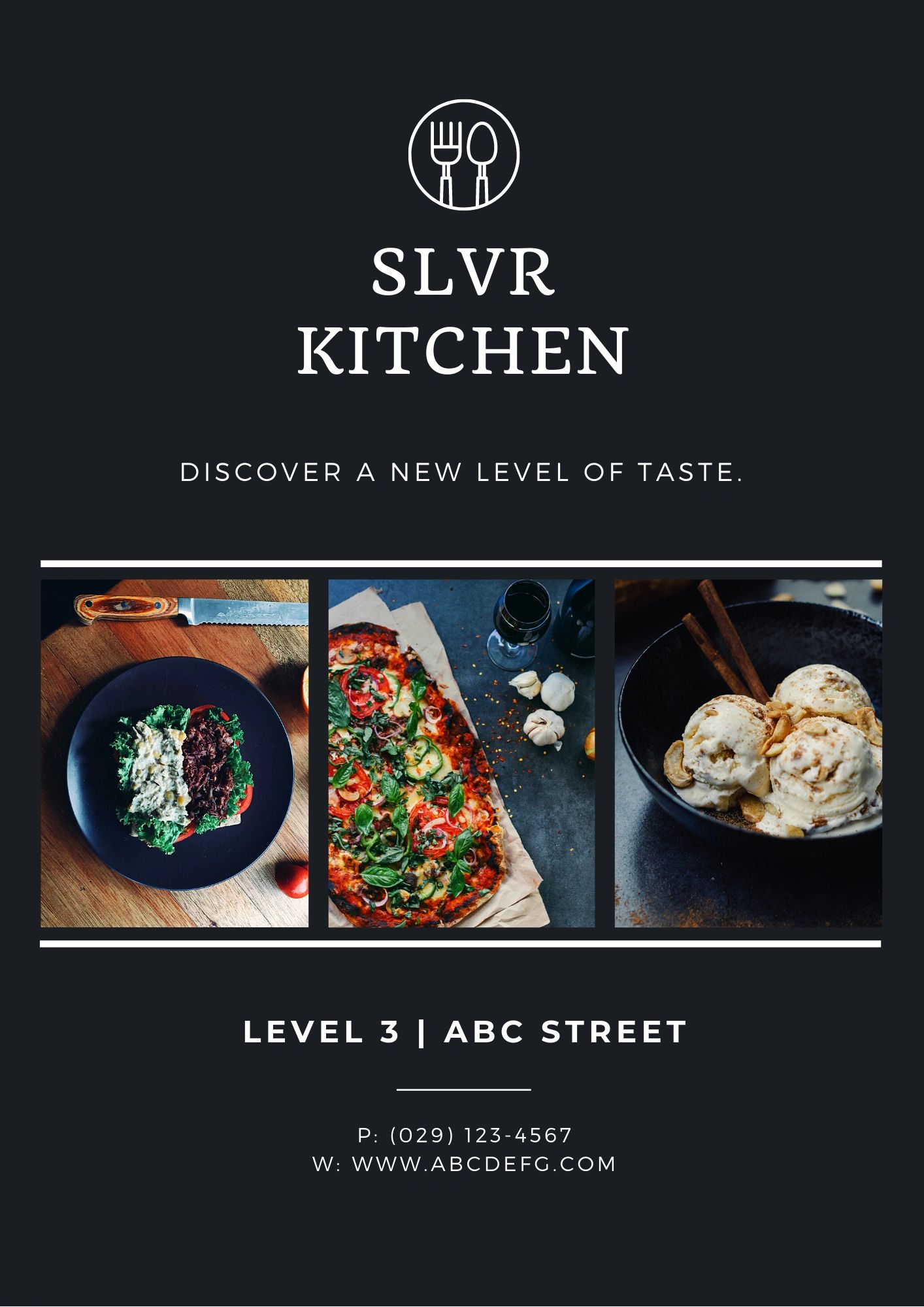
Task: Select the short divider under the address
Action: tap(463, 1089)
